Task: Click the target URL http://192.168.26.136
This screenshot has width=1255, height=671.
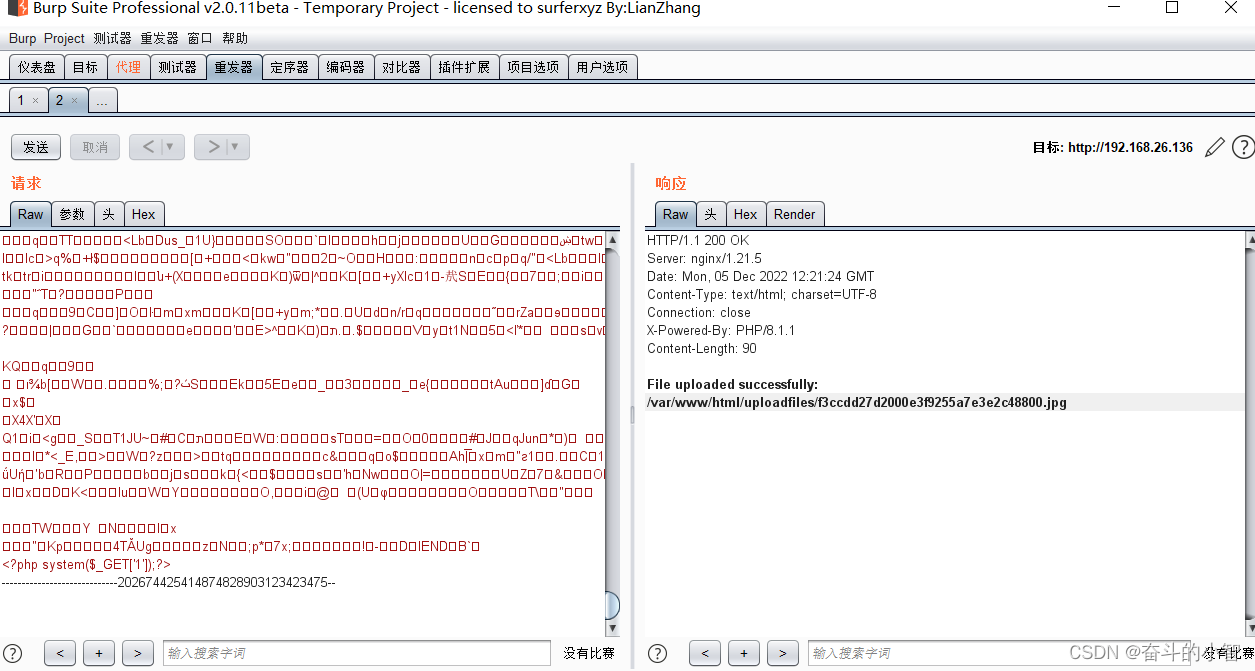Action: pyautogui.click(x=1130, y=147)
